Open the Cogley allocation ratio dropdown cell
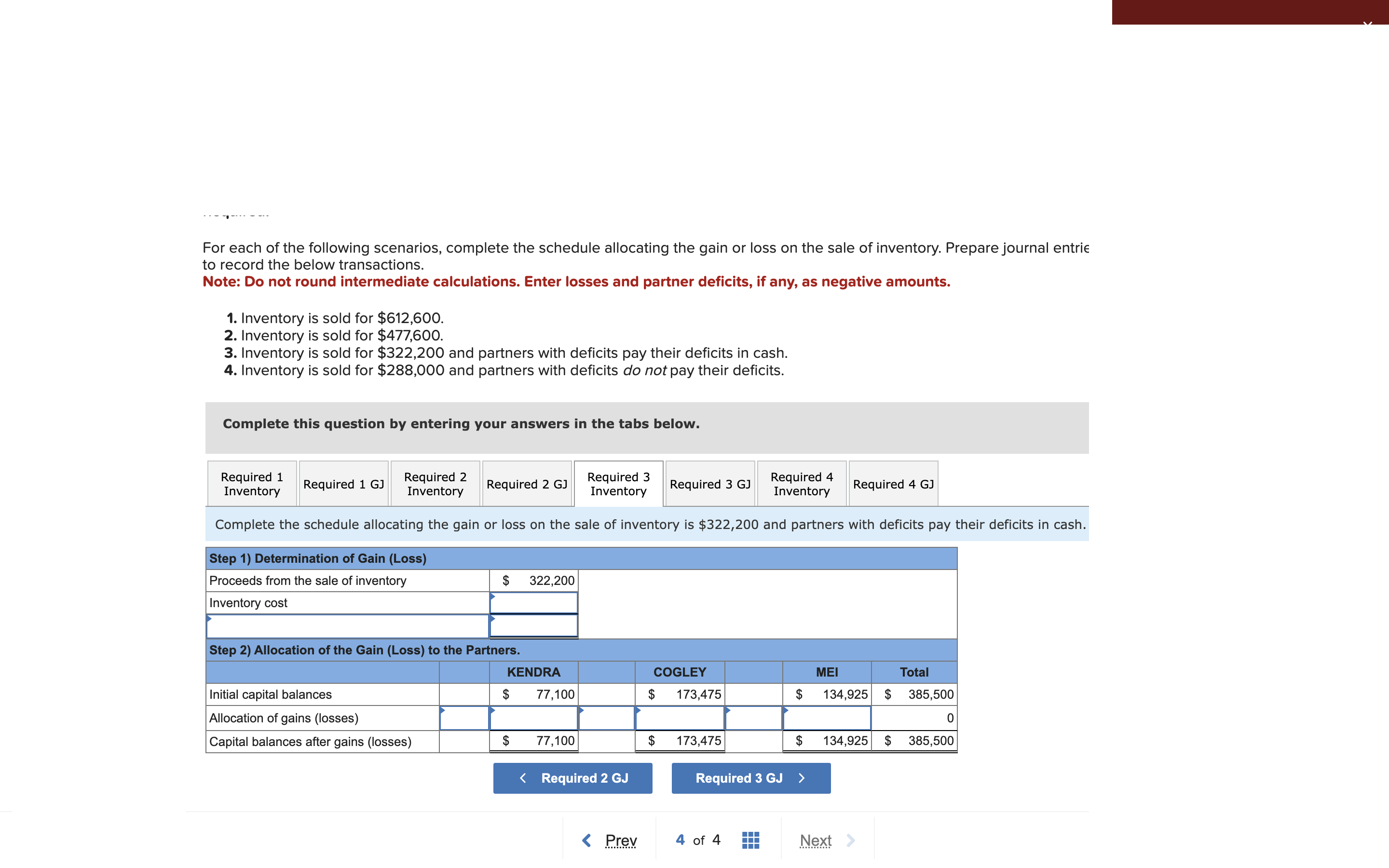This screenshot has width=1389, height=868. tap(606, 718)
